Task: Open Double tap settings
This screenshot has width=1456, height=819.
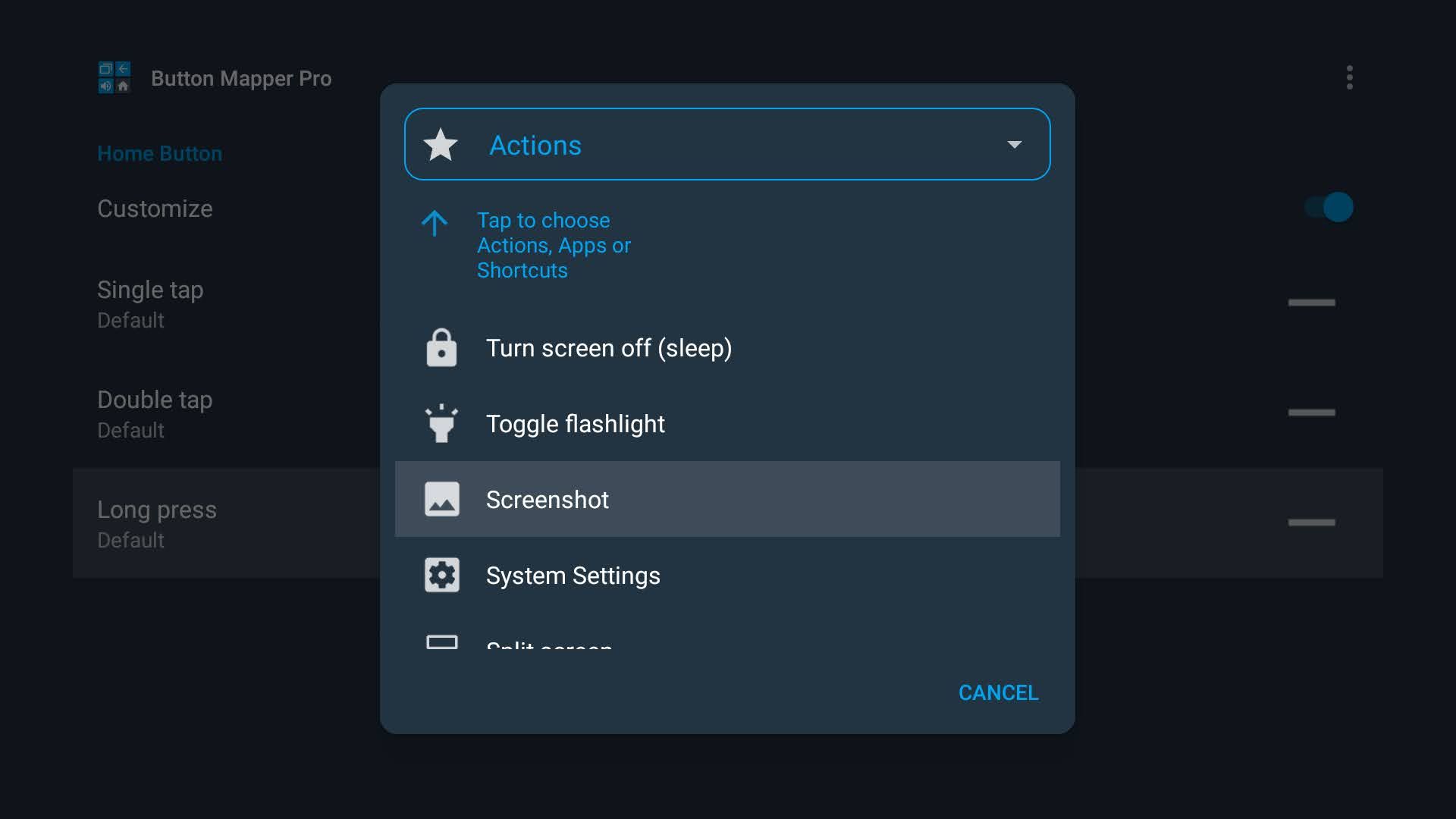Action: click(155, 412)
